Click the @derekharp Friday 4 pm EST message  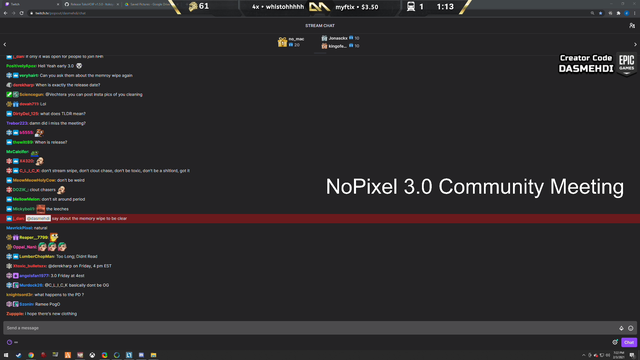click(x=80, y=266)
